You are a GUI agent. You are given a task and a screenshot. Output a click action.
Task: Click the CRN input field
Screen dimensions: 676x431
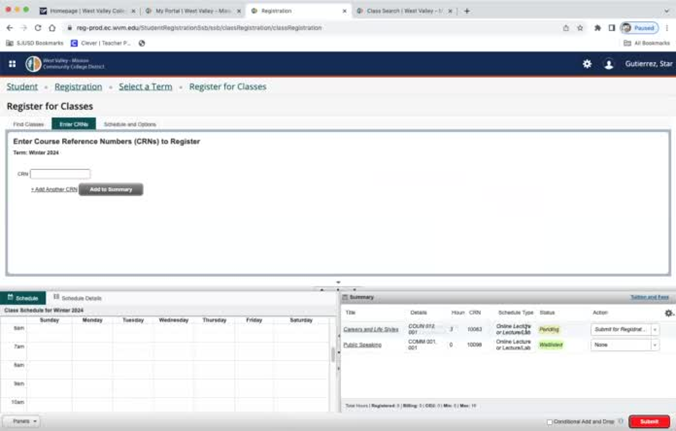[x=60, y=174]
